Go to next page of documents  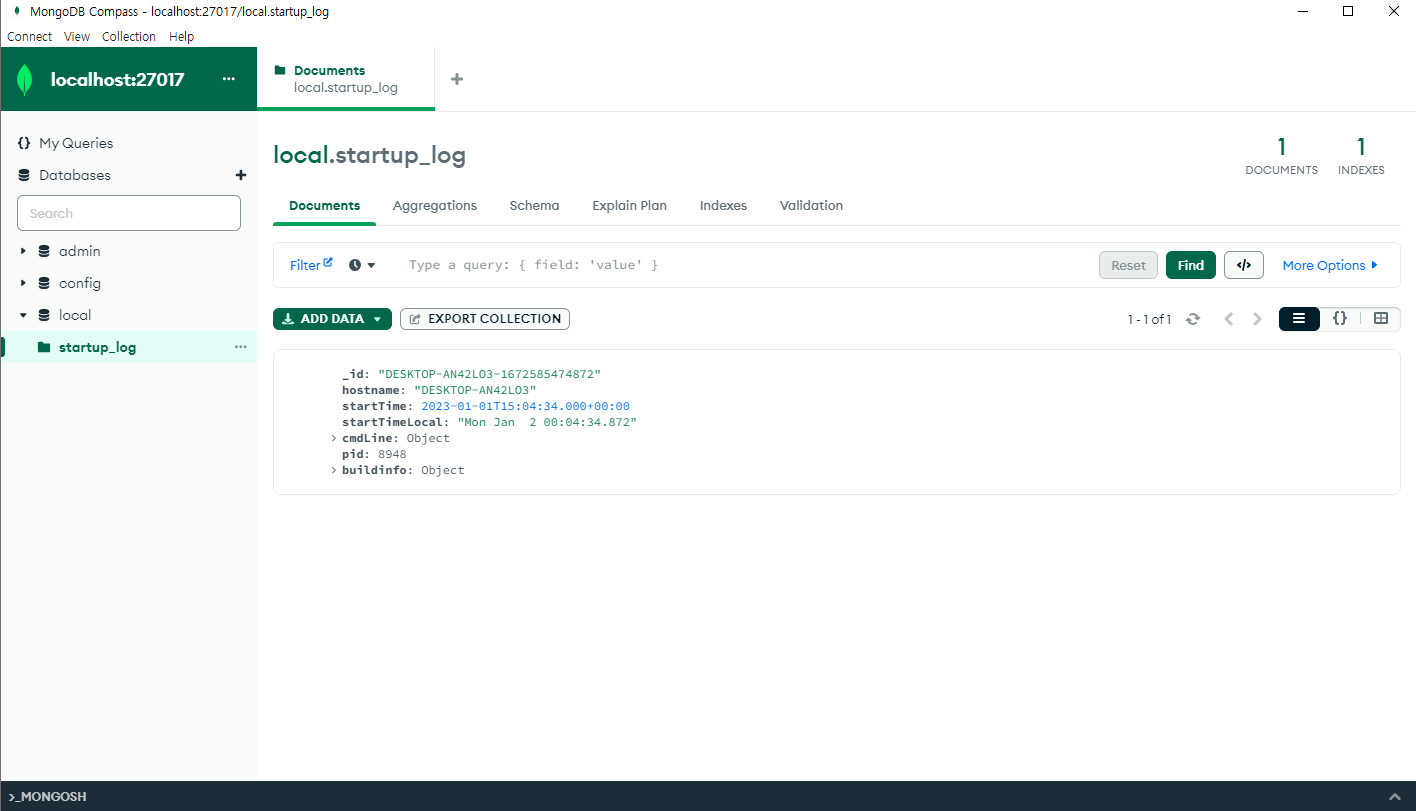click(1258, 319)
